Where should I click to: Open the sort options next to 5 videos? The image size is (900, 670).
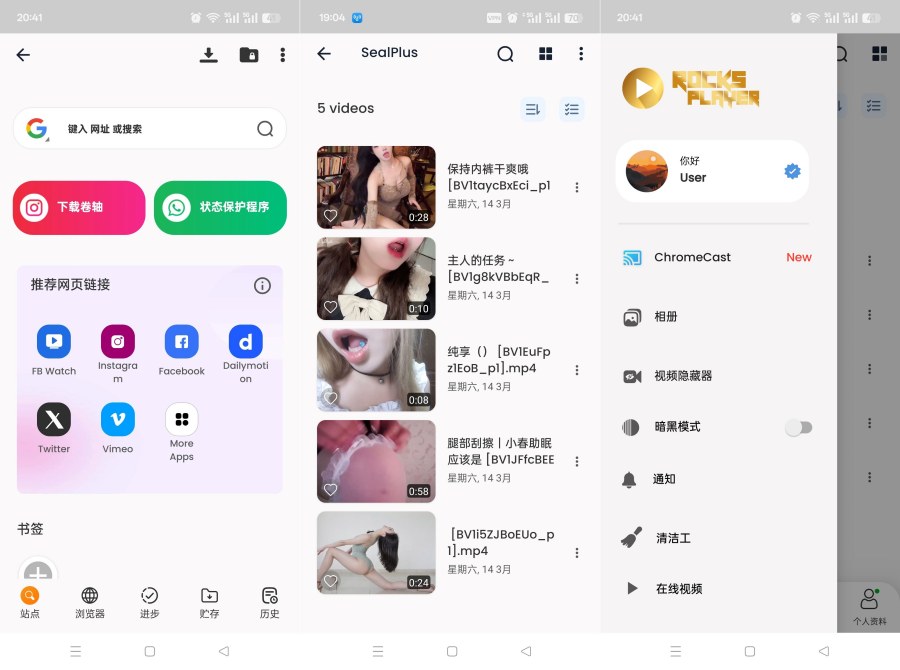[532, 109]
